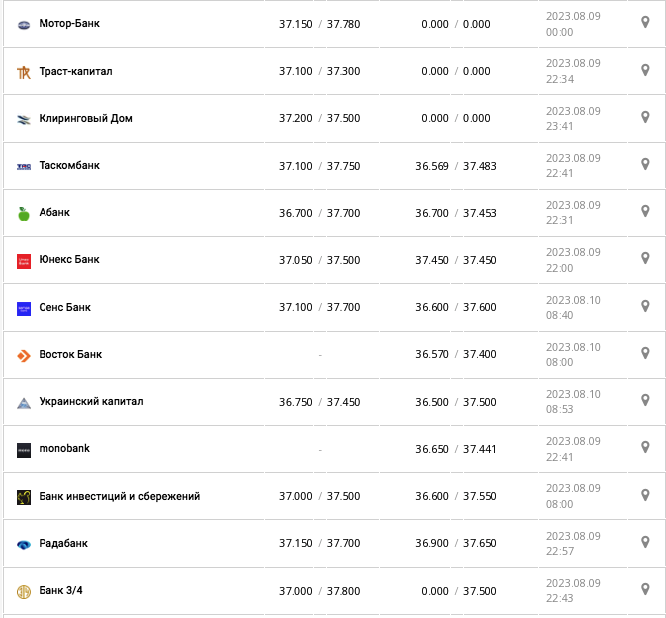Click the Сенс Банк blue logo
This screenshot has width=666, height=618.
pos(24,308)
